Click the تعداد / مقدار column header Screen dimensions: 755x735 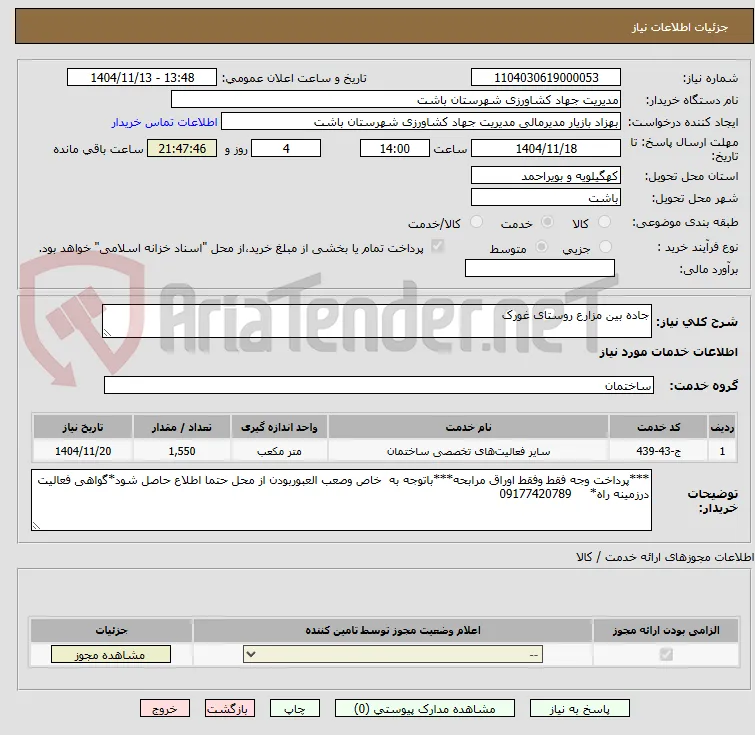click(x=182, y=427)
